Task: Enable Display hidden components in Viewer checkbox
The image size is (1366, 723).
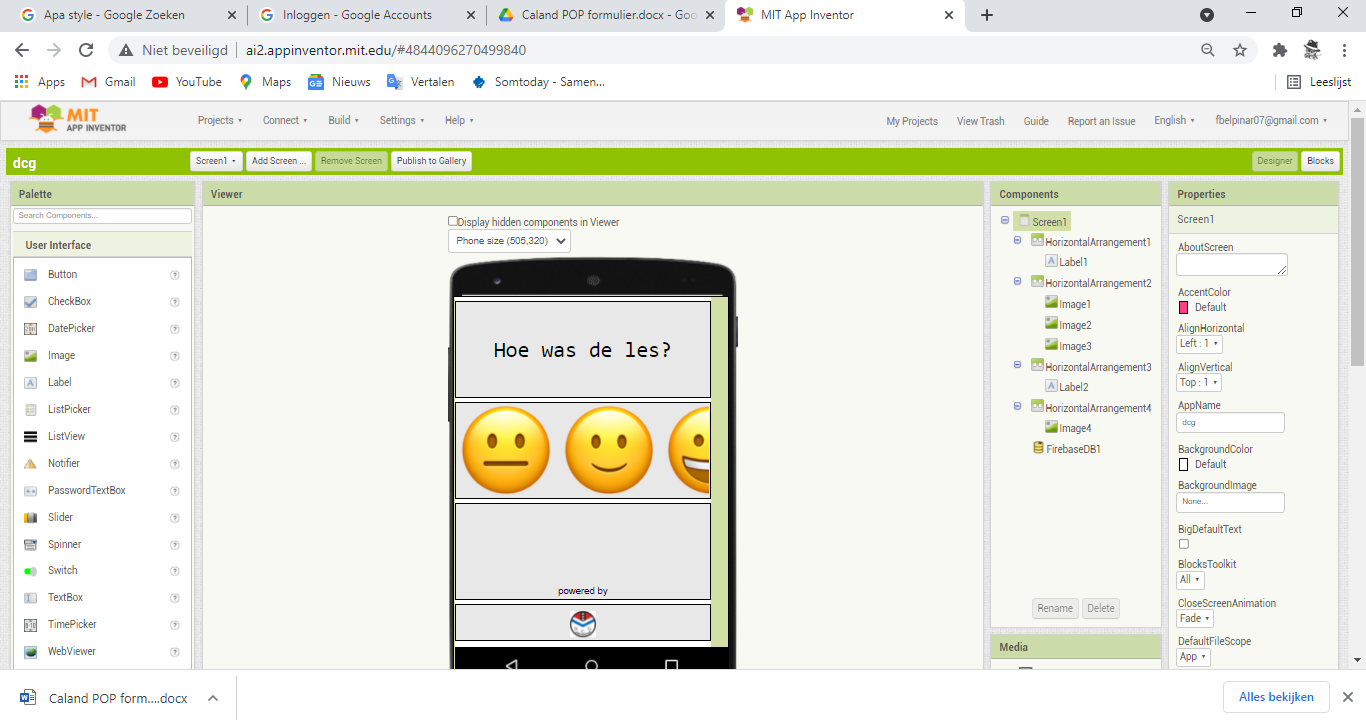Action: 452,221
